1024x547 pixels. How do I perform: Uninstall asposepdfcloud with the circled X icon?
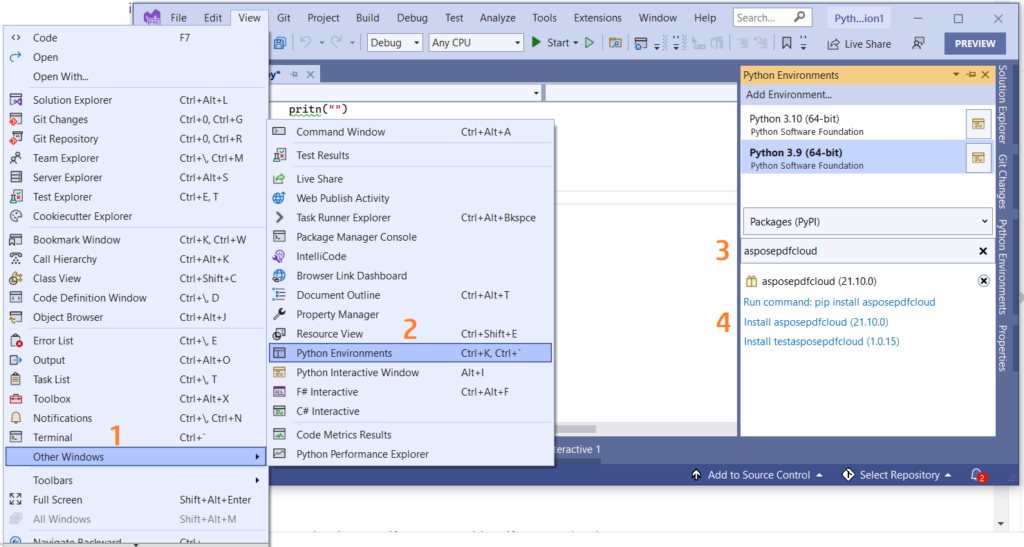pos(983,281)
